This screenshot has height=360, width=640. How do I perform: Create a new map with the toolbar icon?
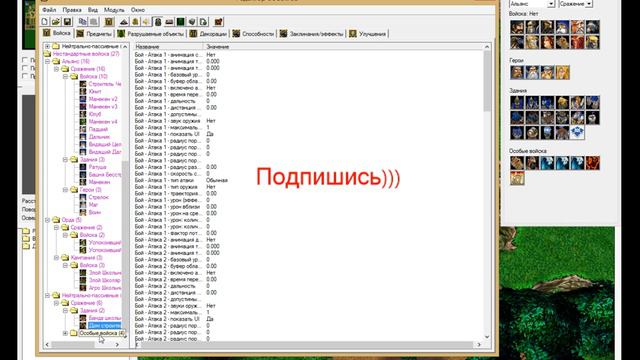click(x=45, y=22)
